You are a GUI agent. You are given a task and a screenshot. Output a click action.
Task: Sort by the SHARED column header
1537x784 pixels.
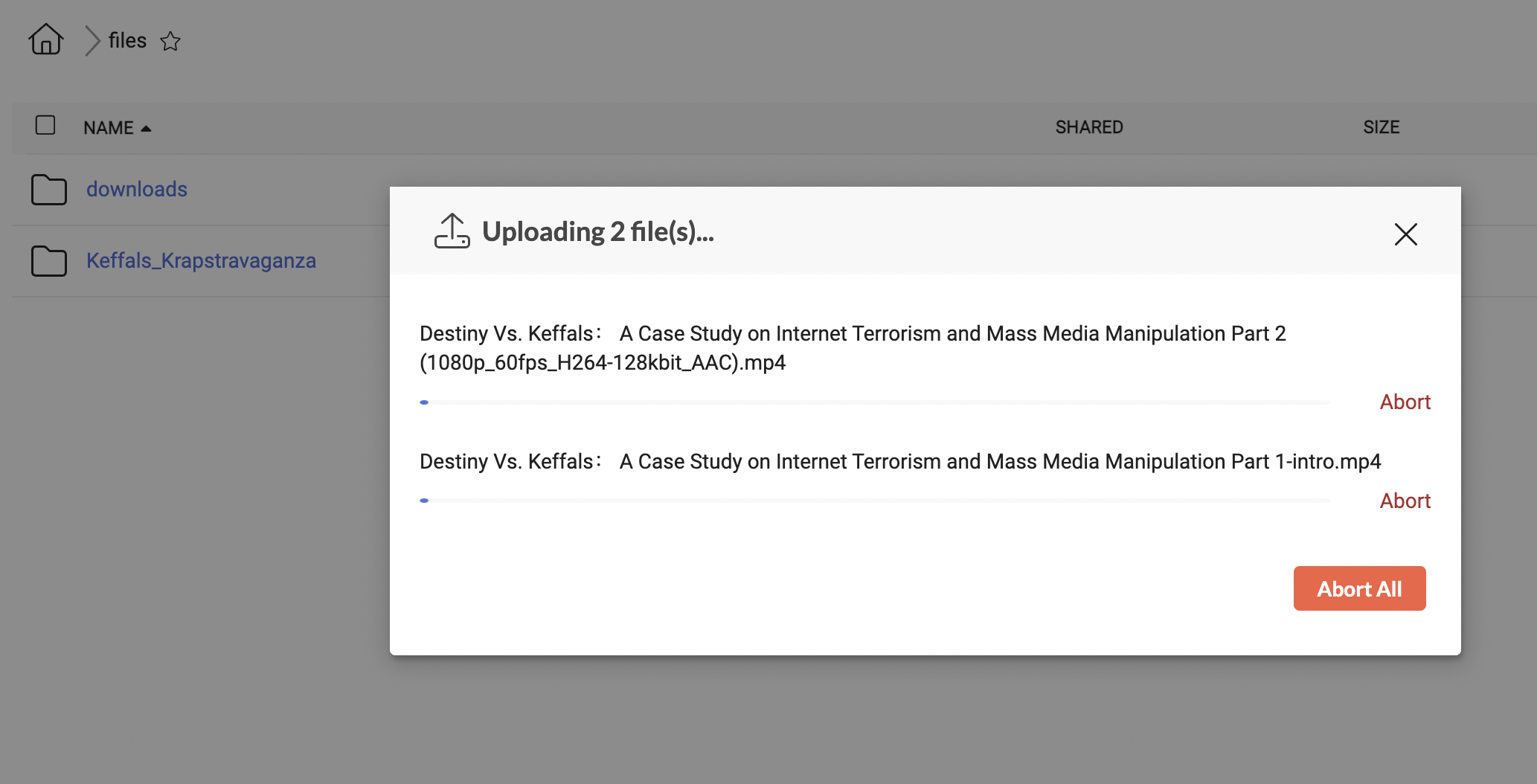(x=1089, y=127)
